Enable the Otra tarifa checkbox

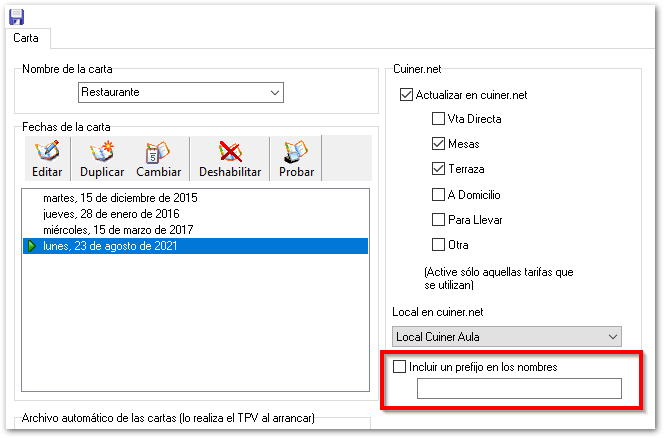click(x=438, y=245)
